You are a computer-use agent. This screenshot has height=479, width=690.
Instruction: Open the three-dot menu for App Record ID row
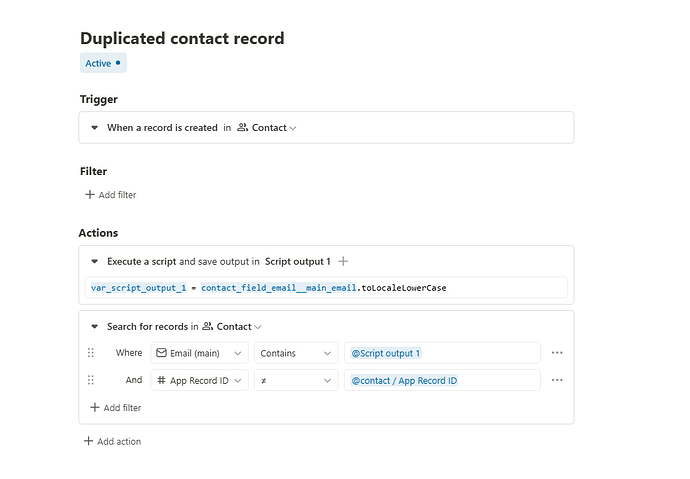557,380
